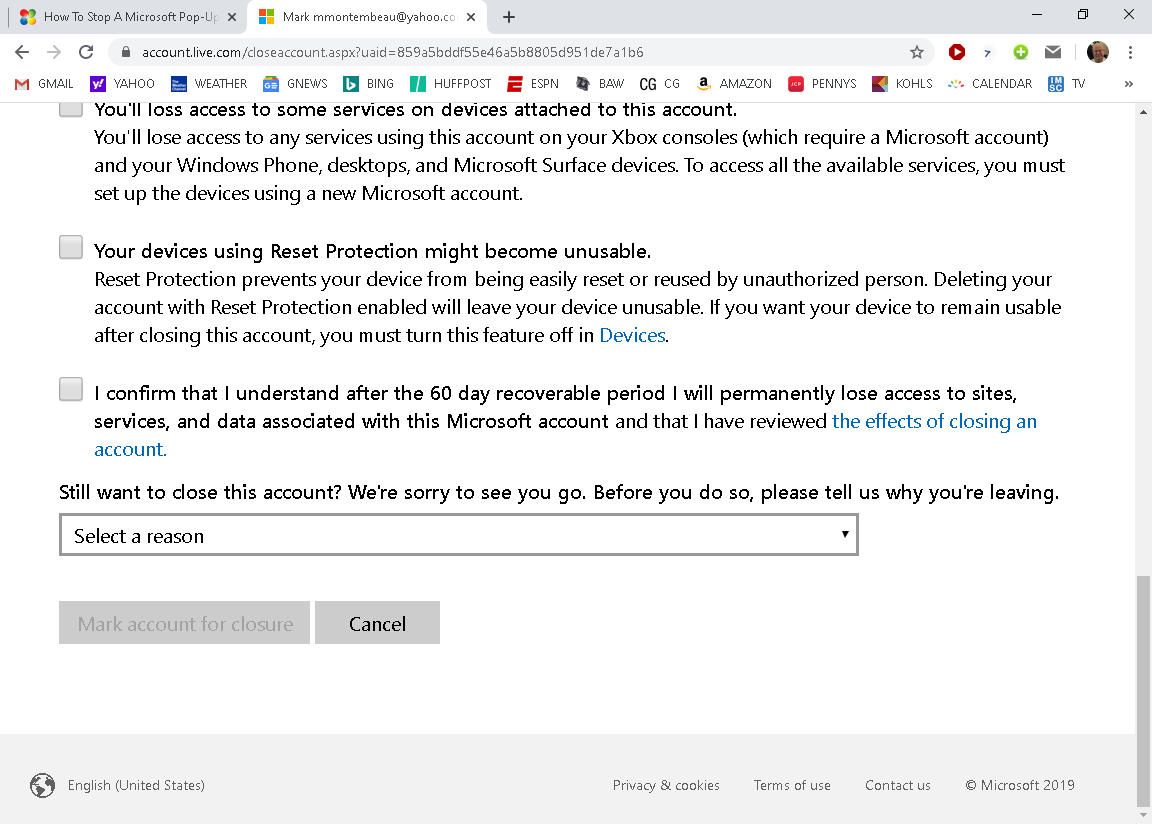The height and width of the screenshot is (824, 1152).
Task: View site info via padlock icon
Action: click(126, 52)
